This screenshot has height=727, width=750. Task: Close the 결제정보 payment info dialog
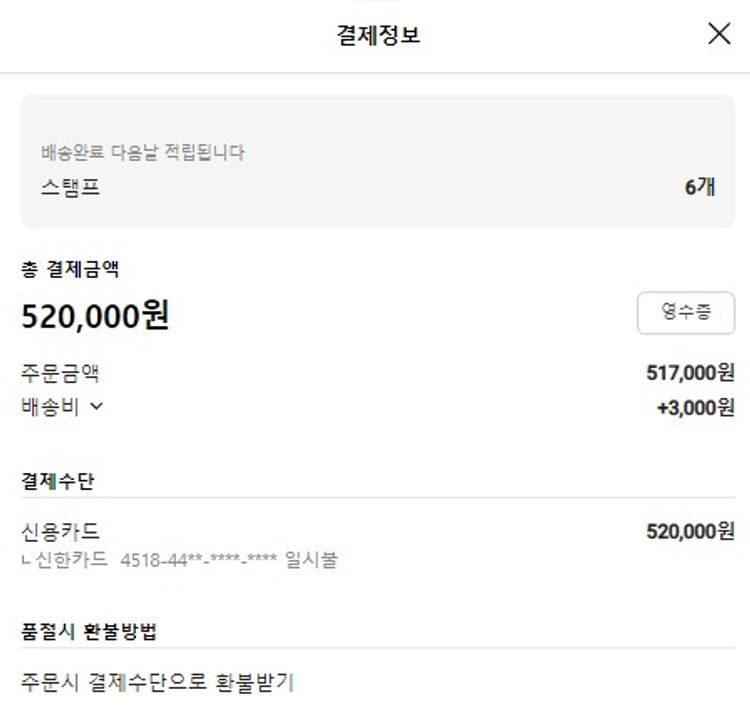(x=719, y=34)
